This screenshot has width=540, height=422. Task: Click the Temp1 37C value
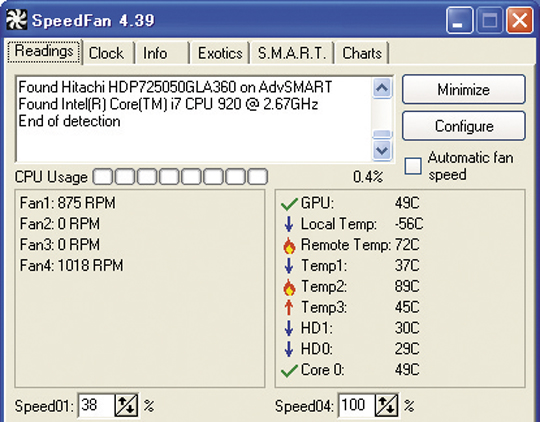pyautogui.click(x=407, y=266)
